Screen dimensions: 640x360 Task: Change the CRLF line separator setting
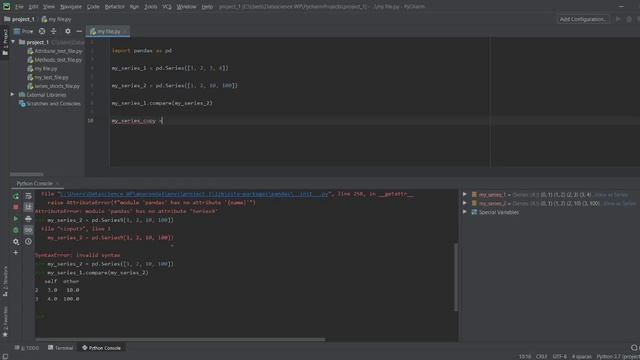point(541,357)
